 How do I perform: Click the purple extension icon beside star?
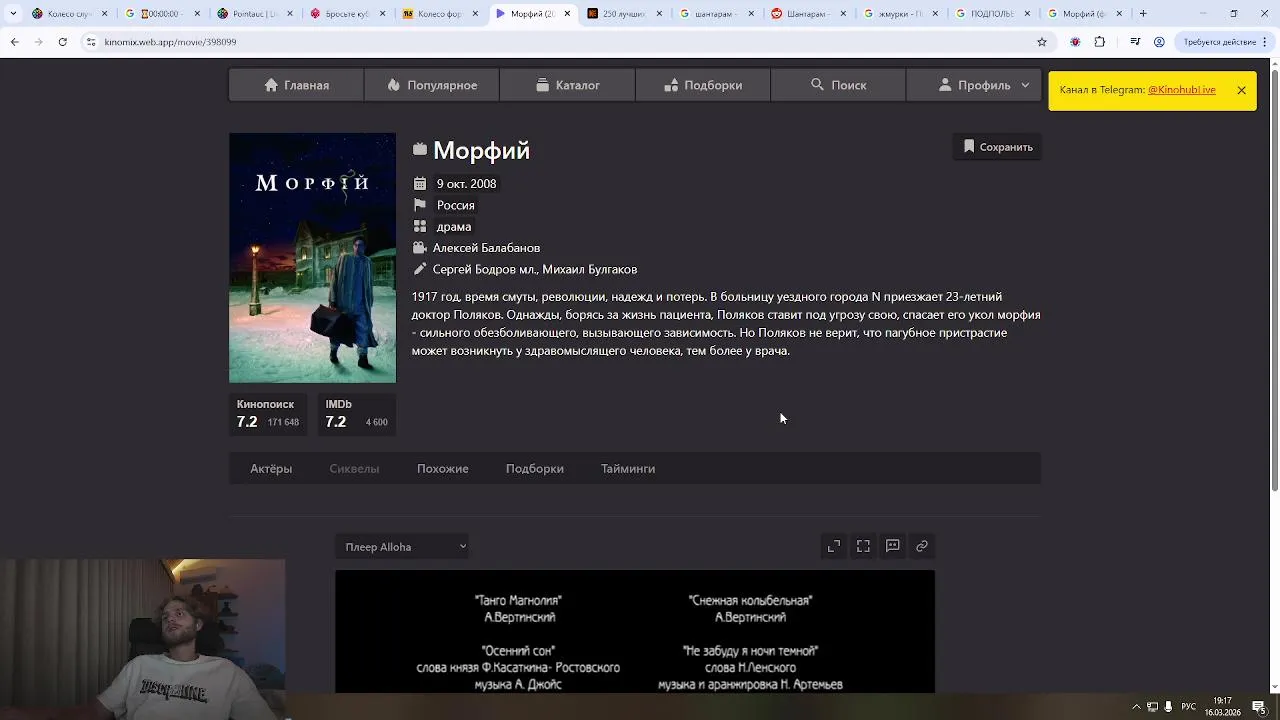pos(1075,42)
